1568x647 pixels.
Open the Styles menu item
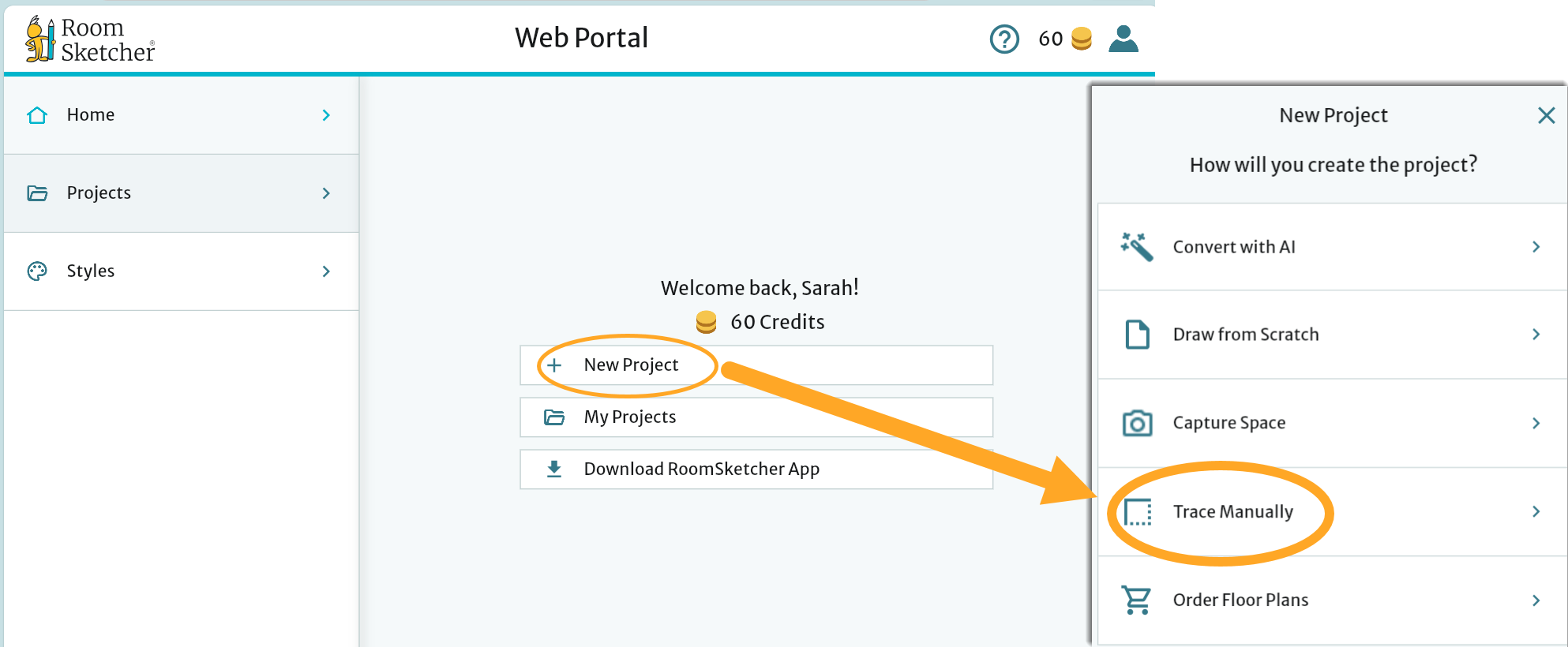coord(182,271)
